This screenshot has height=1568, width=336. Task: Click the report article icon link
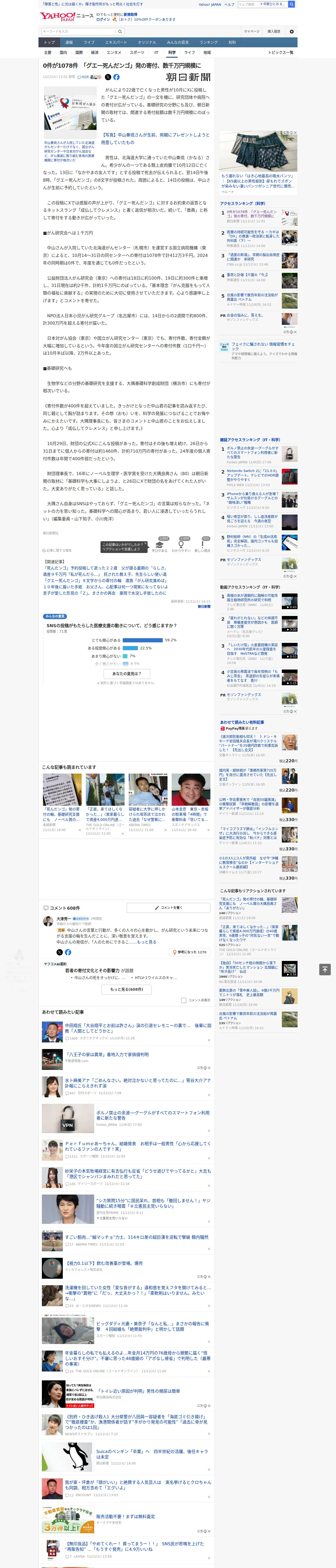57,550
